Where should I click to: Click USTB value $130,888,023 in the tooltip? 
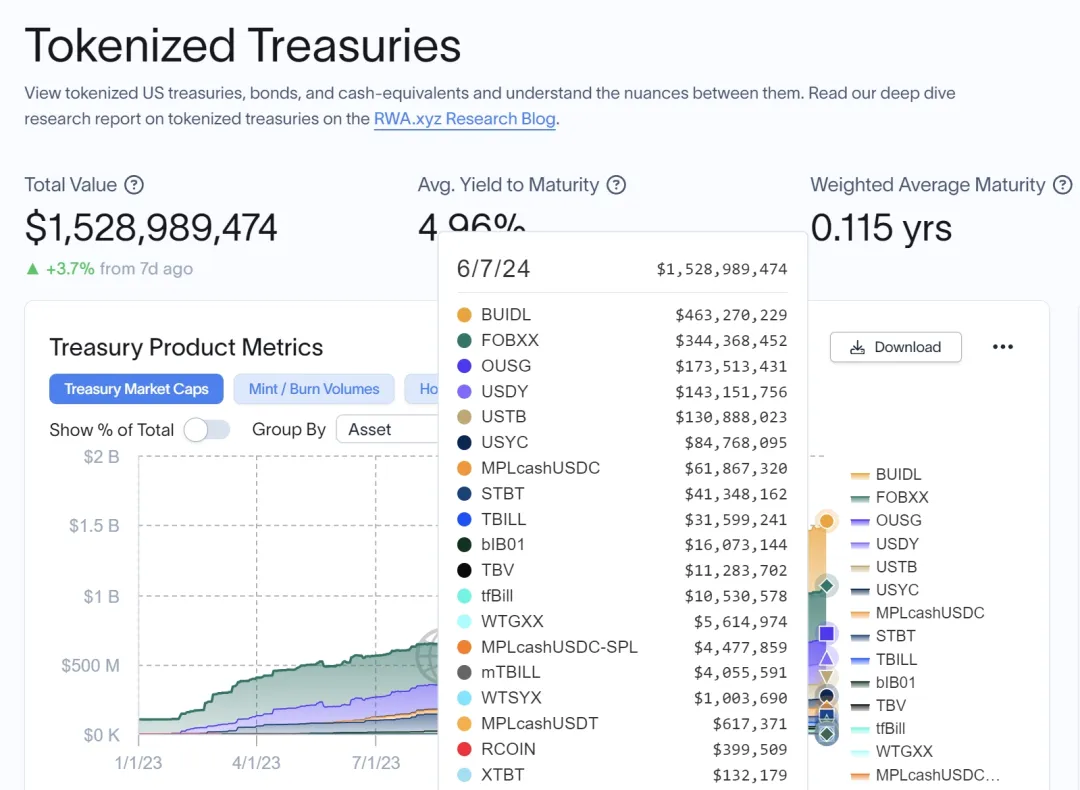pos(731,417)
